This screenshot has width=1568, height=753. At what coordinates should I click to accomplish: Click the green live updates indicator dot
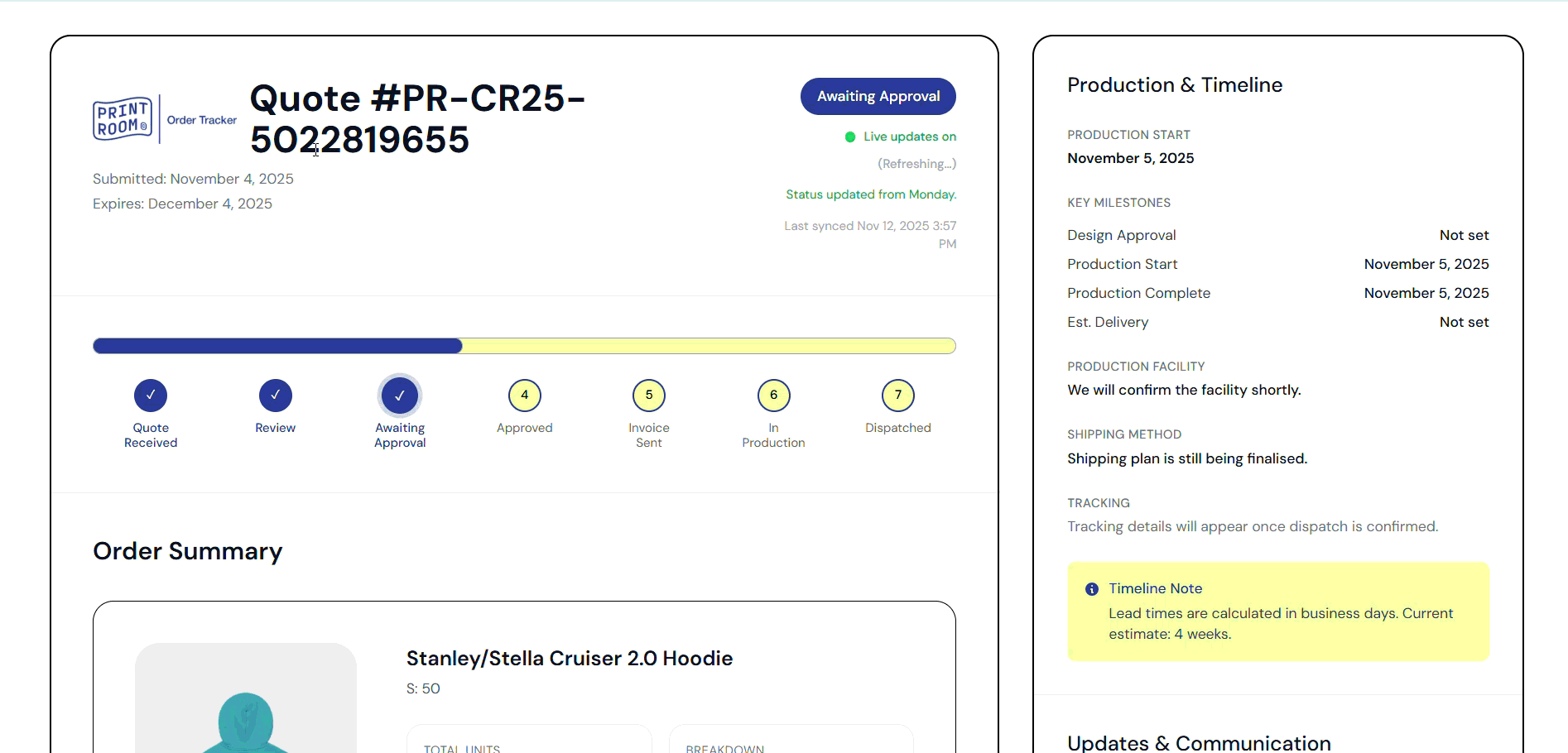(850, 137)
